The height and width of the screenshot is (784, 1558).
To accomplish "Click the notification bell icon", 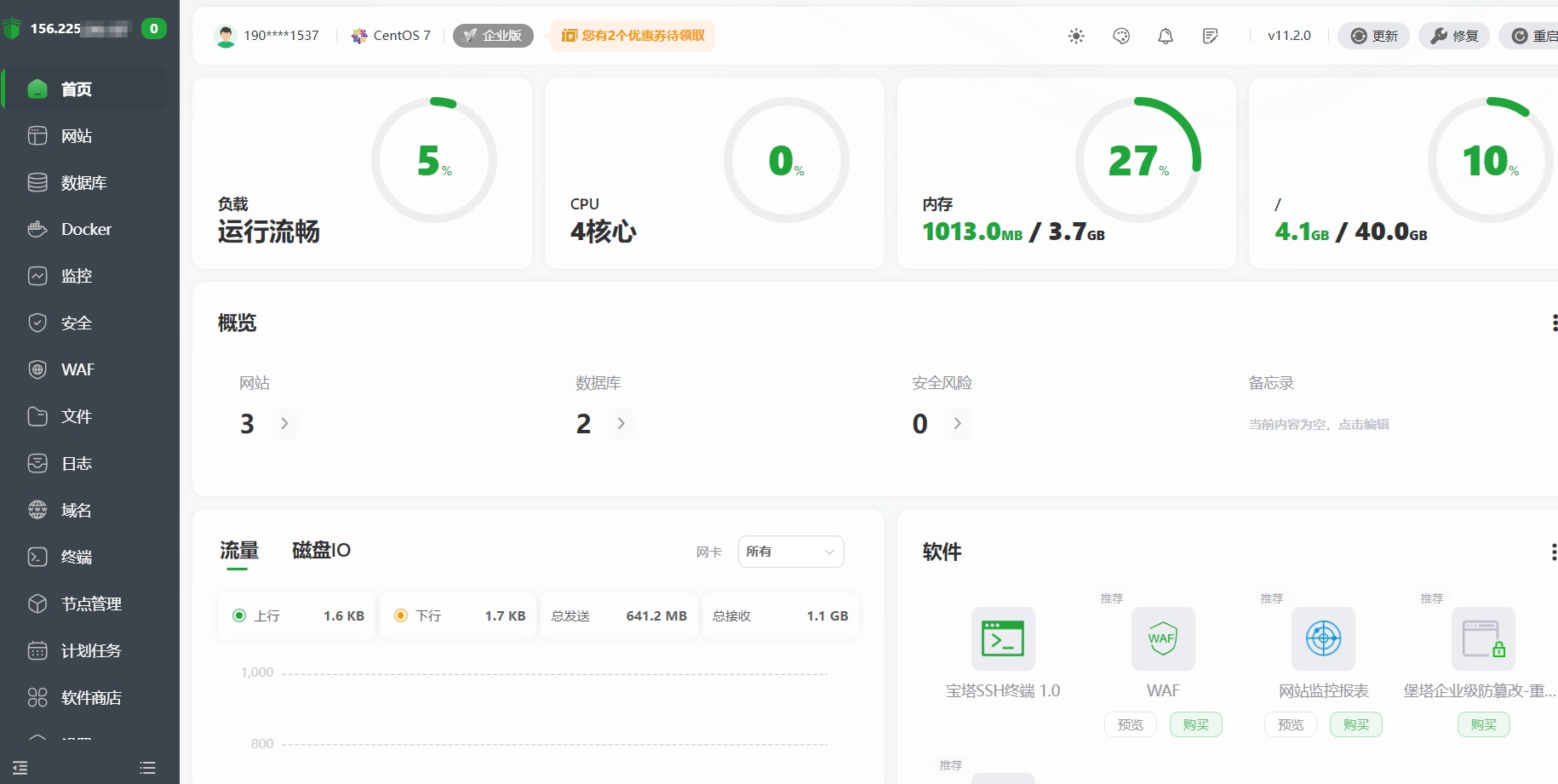I will coord(1164,36).
